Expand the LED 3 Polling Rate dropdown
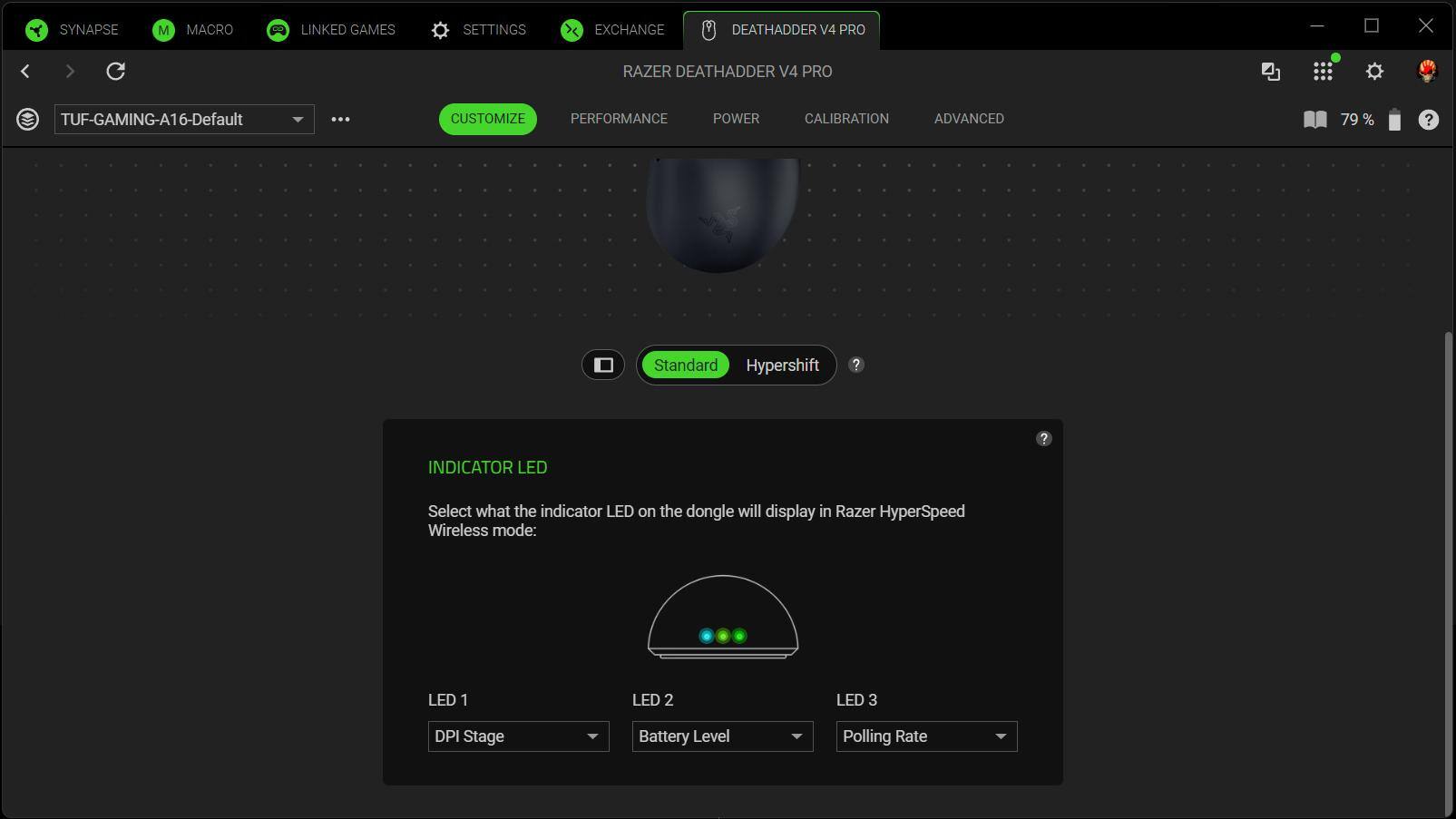The height and width of the screenshot is (819, 1456). click(926, 736)
